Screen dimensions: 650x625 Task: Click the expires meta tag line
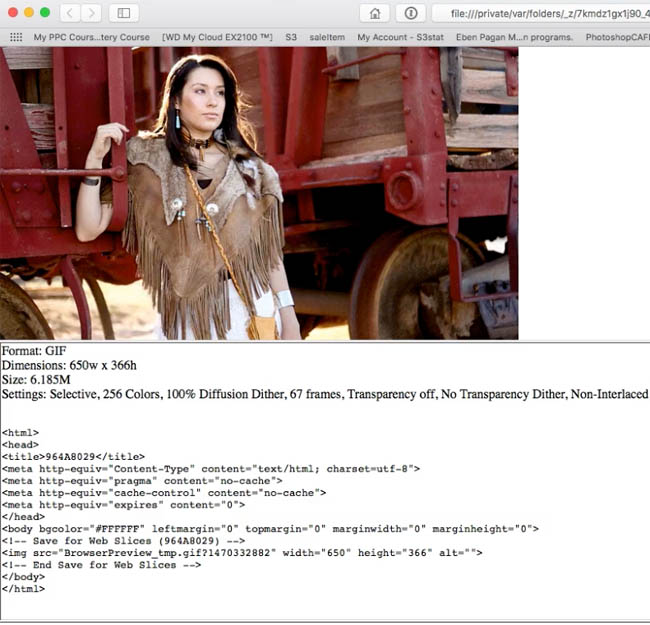point(124,505)
